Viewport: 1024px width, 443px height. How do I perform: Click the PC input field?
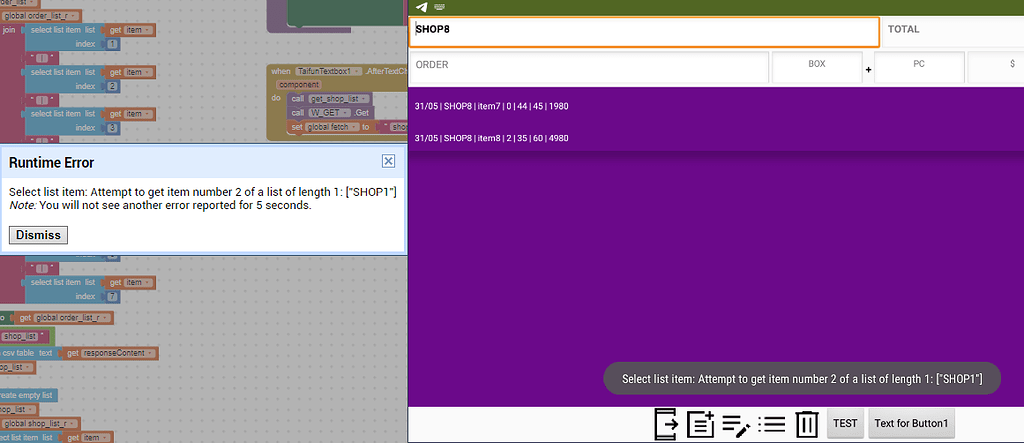click(919, 67)
